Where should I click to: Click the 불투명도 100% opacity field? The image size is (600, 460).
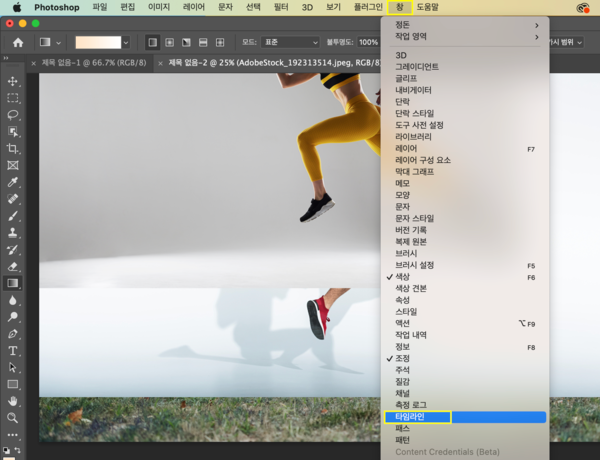(368, 42)
